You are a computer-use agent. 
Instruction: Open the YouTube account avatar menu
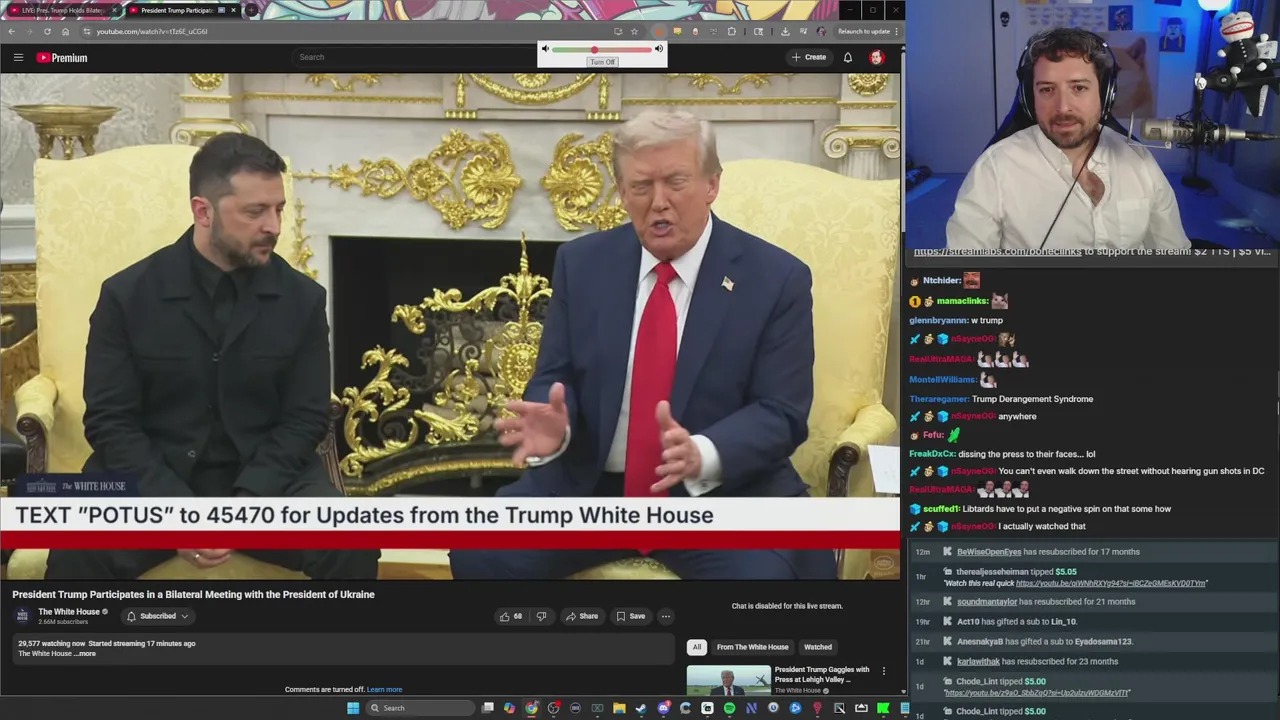click(x=877, y=57)
